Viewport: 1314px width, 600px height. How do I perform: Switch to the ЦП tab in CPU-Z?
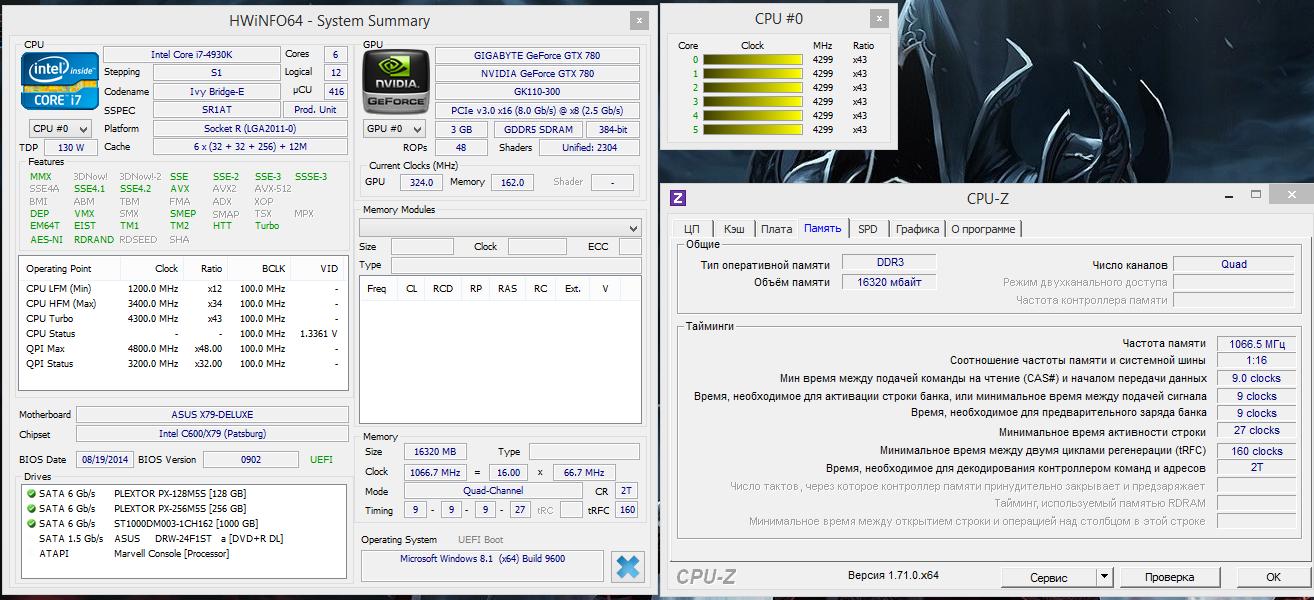point(692,229)
